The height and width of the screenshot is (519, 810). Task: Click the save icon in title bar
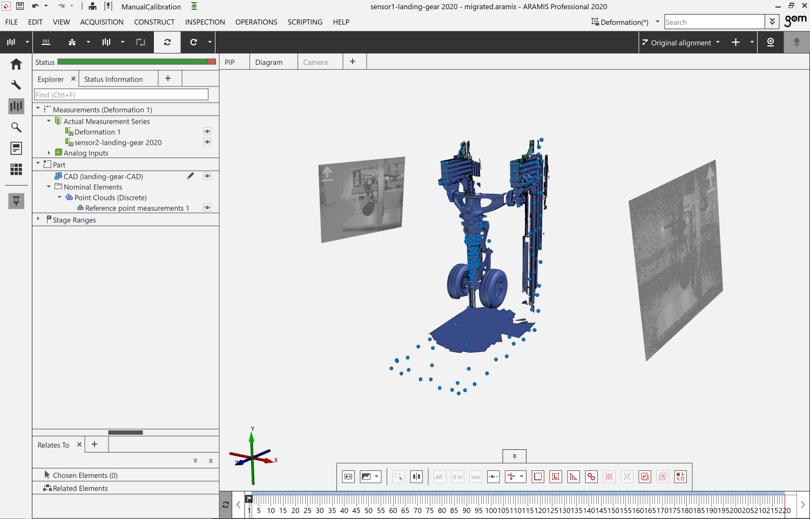pyautogui.click(x=20, y=6)
